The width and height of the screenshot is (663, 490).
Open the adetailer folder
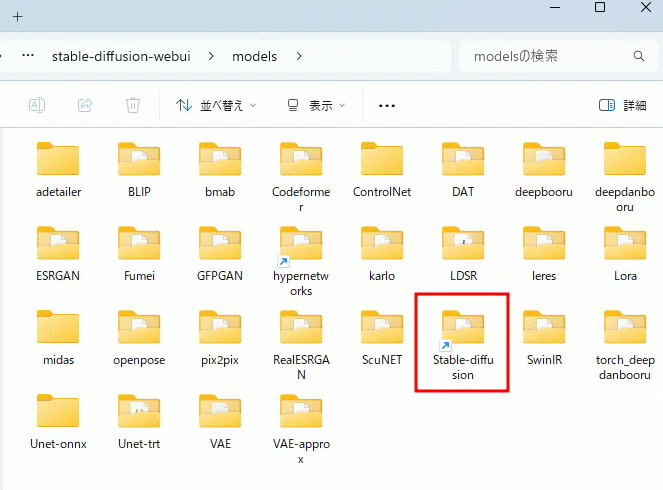point(58,171)
